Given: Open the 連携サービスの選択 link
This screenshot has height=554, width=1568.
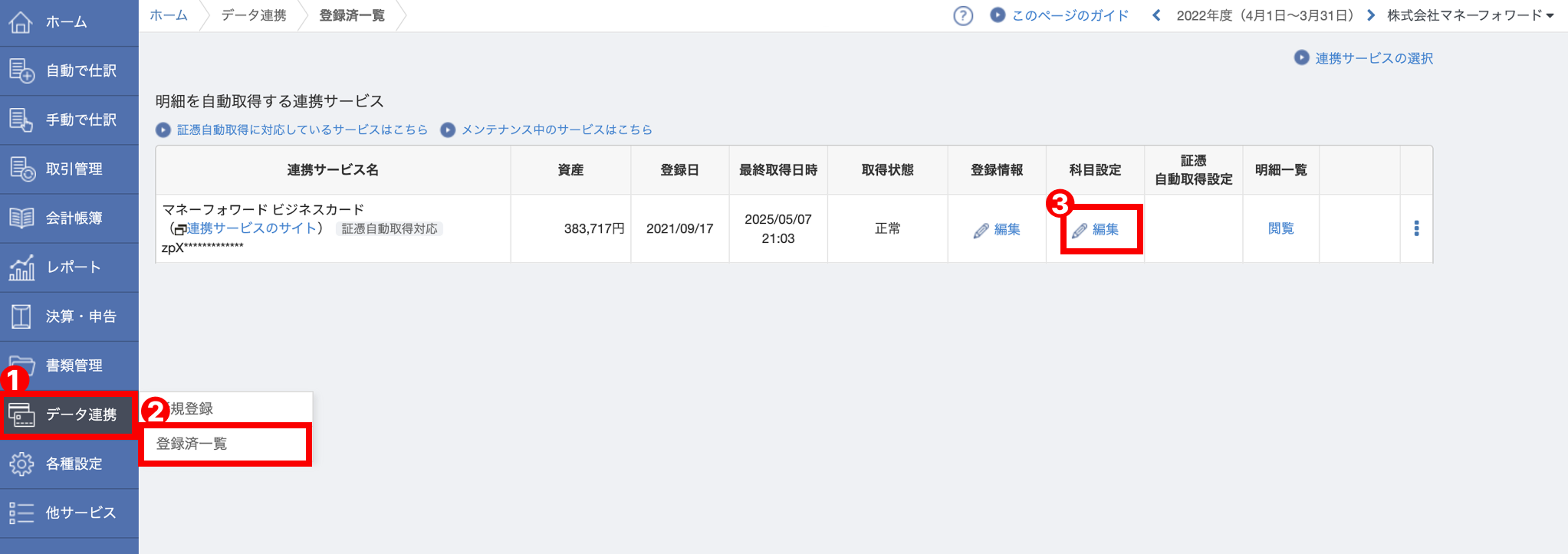Looking at the screenshot, I should coord(1373,58).
